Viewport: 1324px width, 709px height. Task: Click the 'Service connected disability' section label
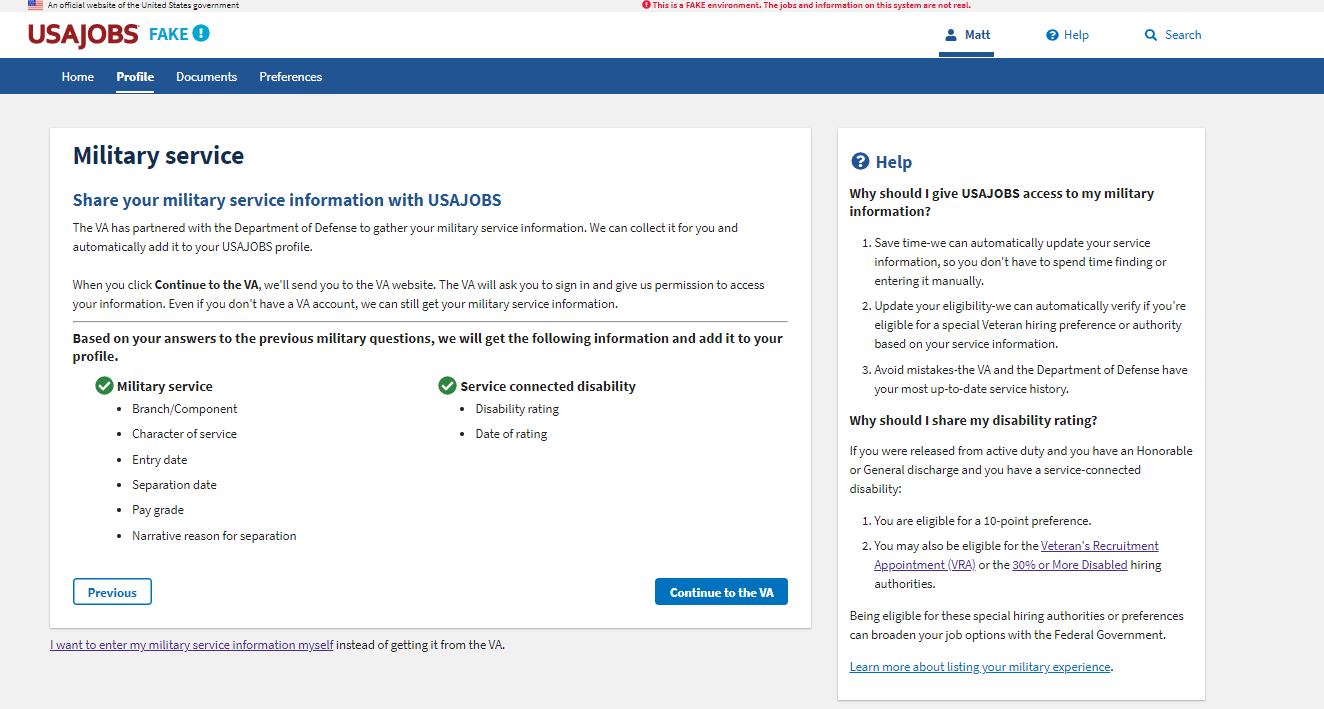548,386
